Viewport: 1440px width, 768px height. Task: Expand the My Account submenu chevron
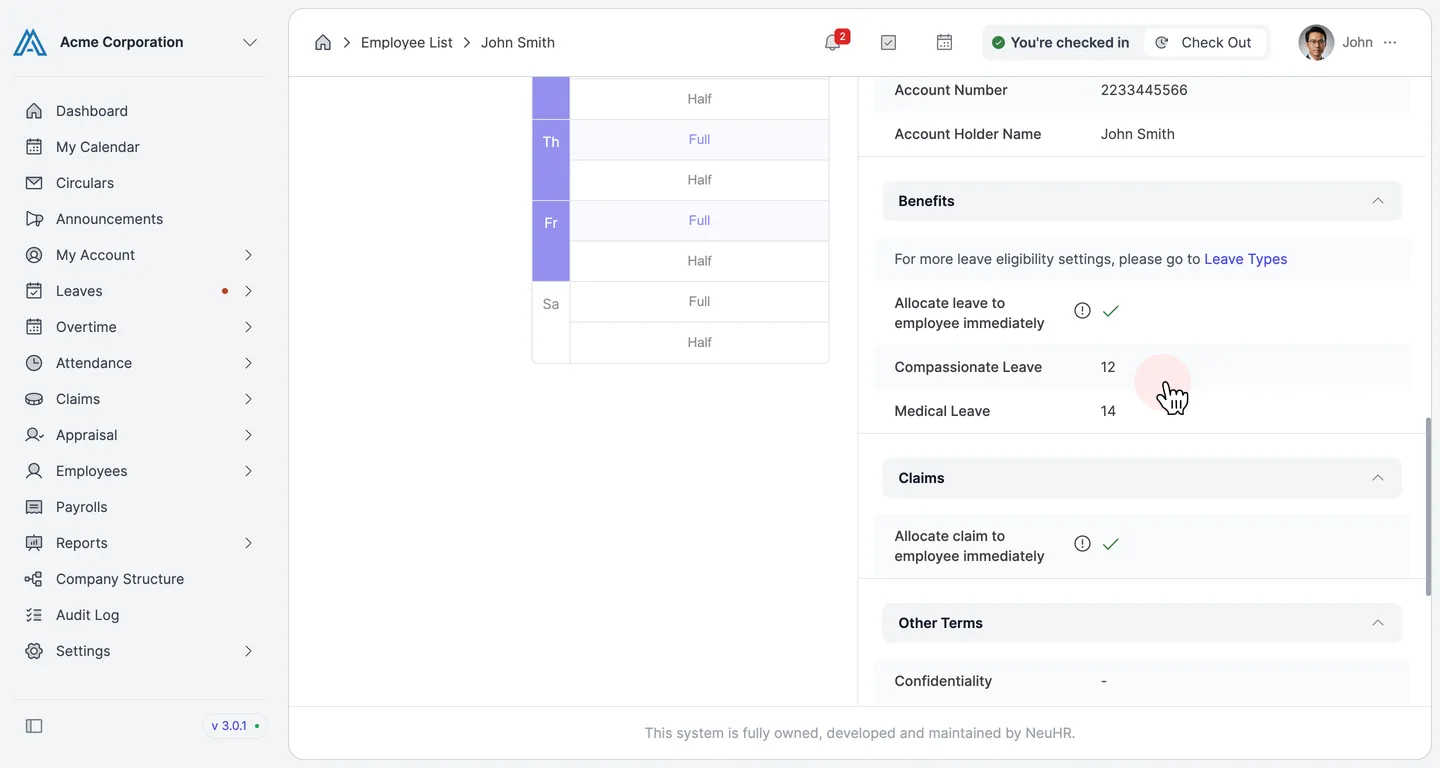pyautogui.click(x=248, y=255)
